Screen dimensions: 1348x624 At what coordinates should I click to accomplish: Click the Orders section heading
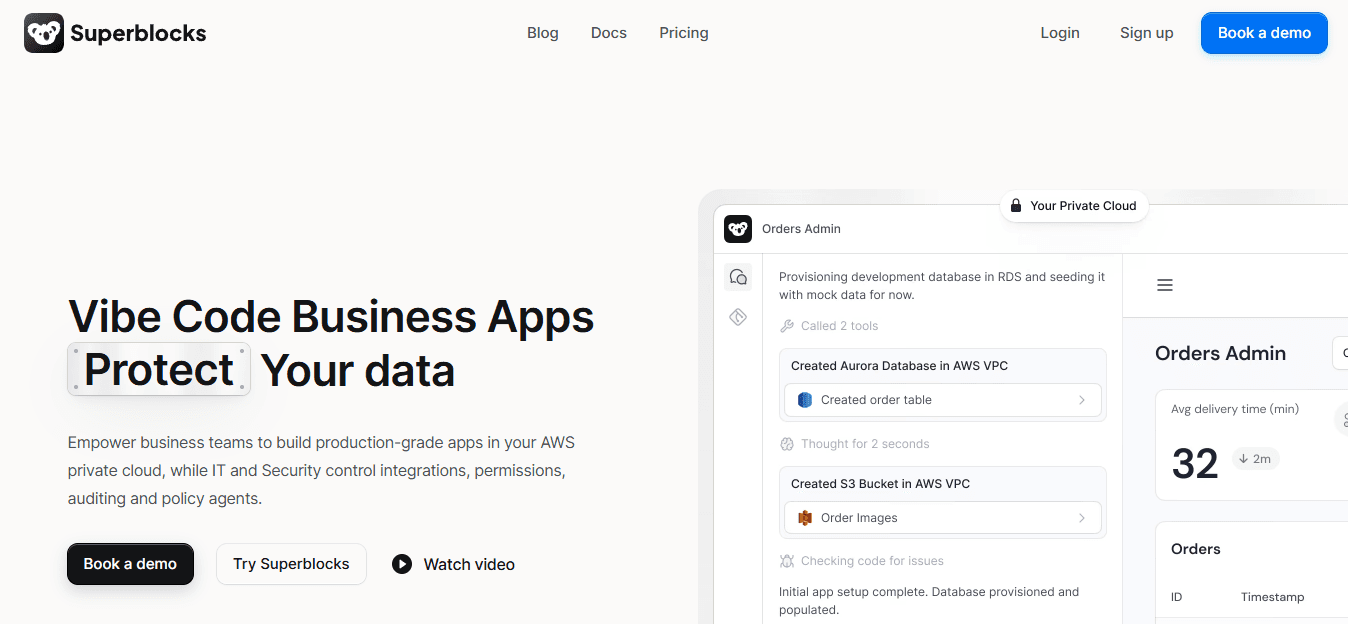pyautogui.click(x=1196, y=549)
